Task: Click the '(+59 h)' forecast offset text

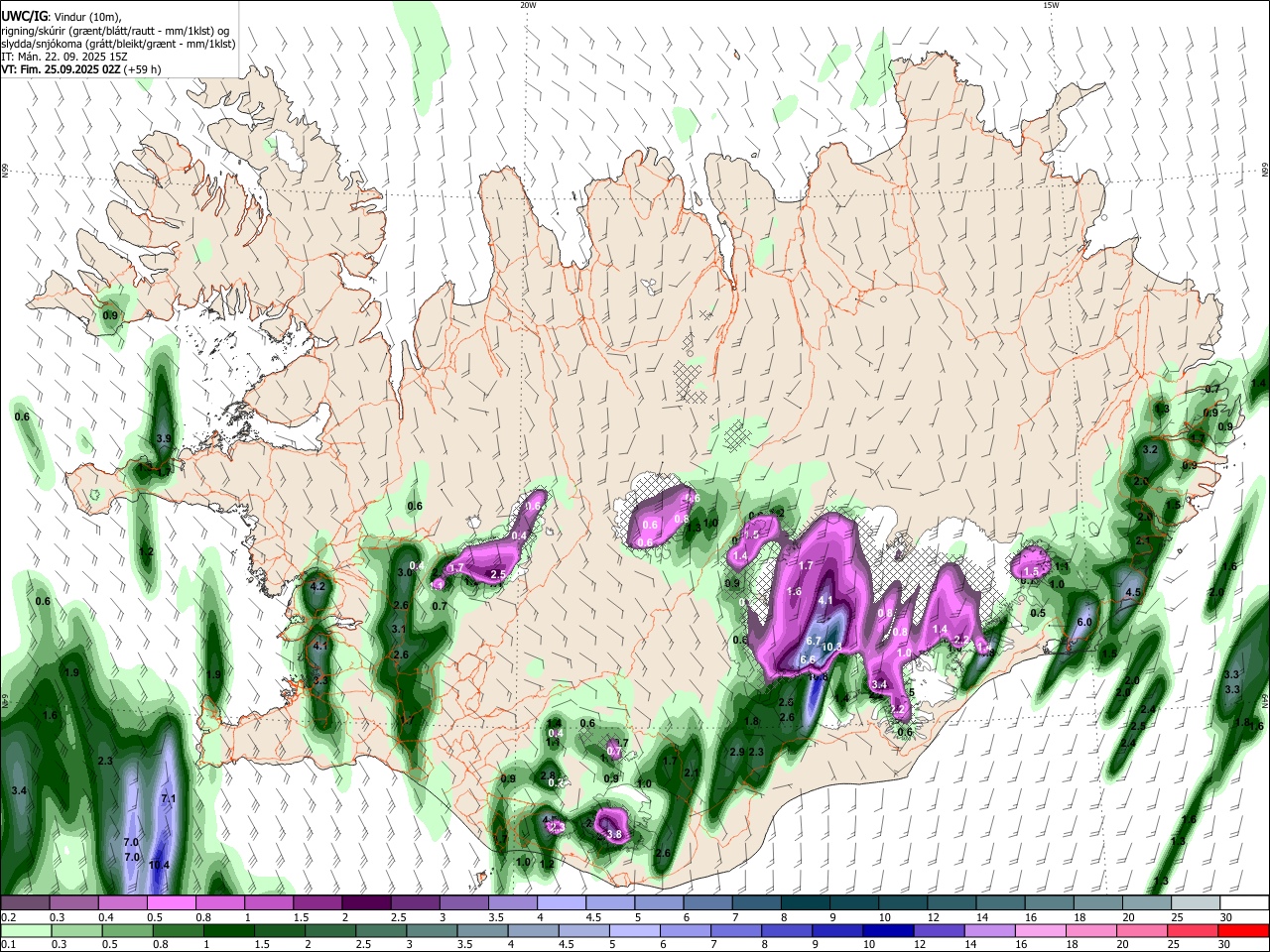Action: point(143,69)
